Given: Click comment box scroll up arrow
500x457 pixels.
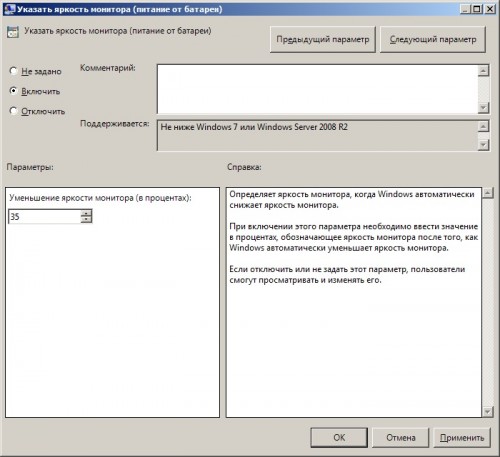Looking at the screenshot, I should [483, 71].
